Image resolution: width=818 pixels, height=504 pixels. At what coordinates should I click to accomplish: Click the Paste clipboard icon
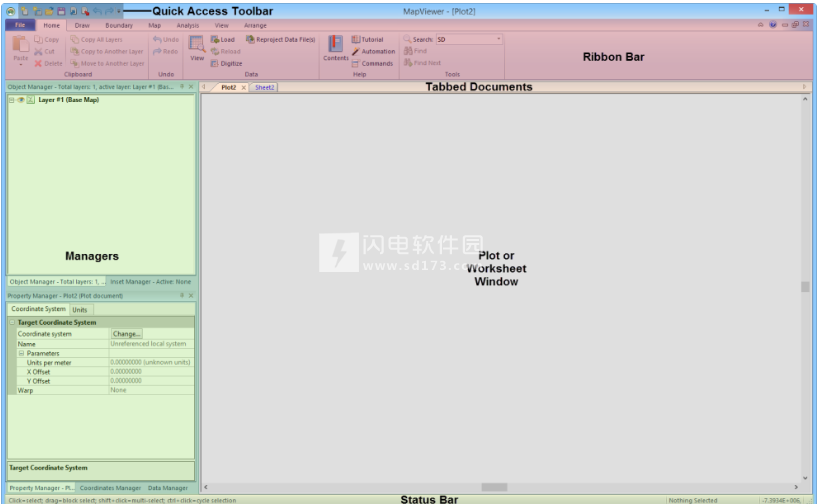click(20, 45)
